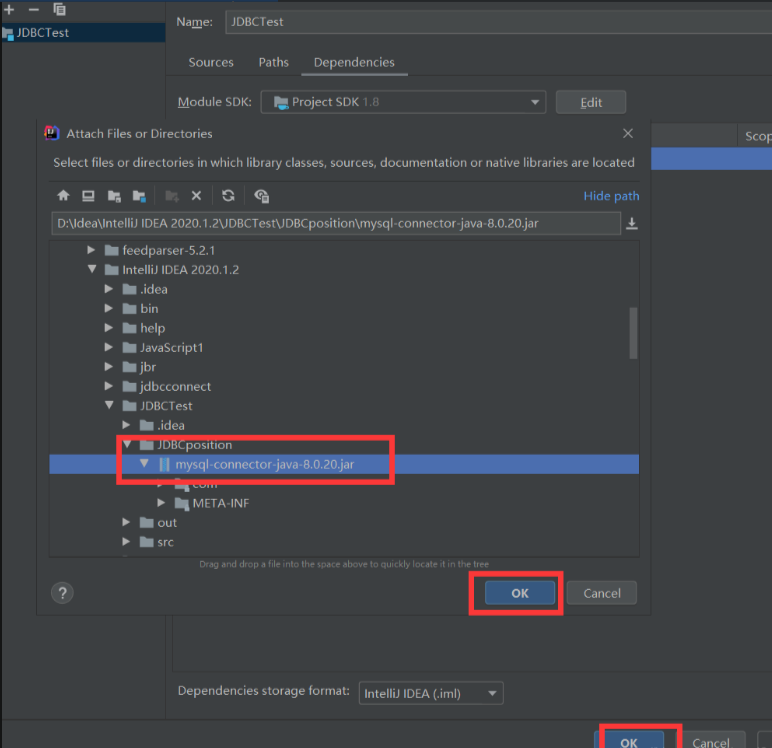Click the file path input field
The height and width of the screenshot is (748, 772).
point(336,224)
